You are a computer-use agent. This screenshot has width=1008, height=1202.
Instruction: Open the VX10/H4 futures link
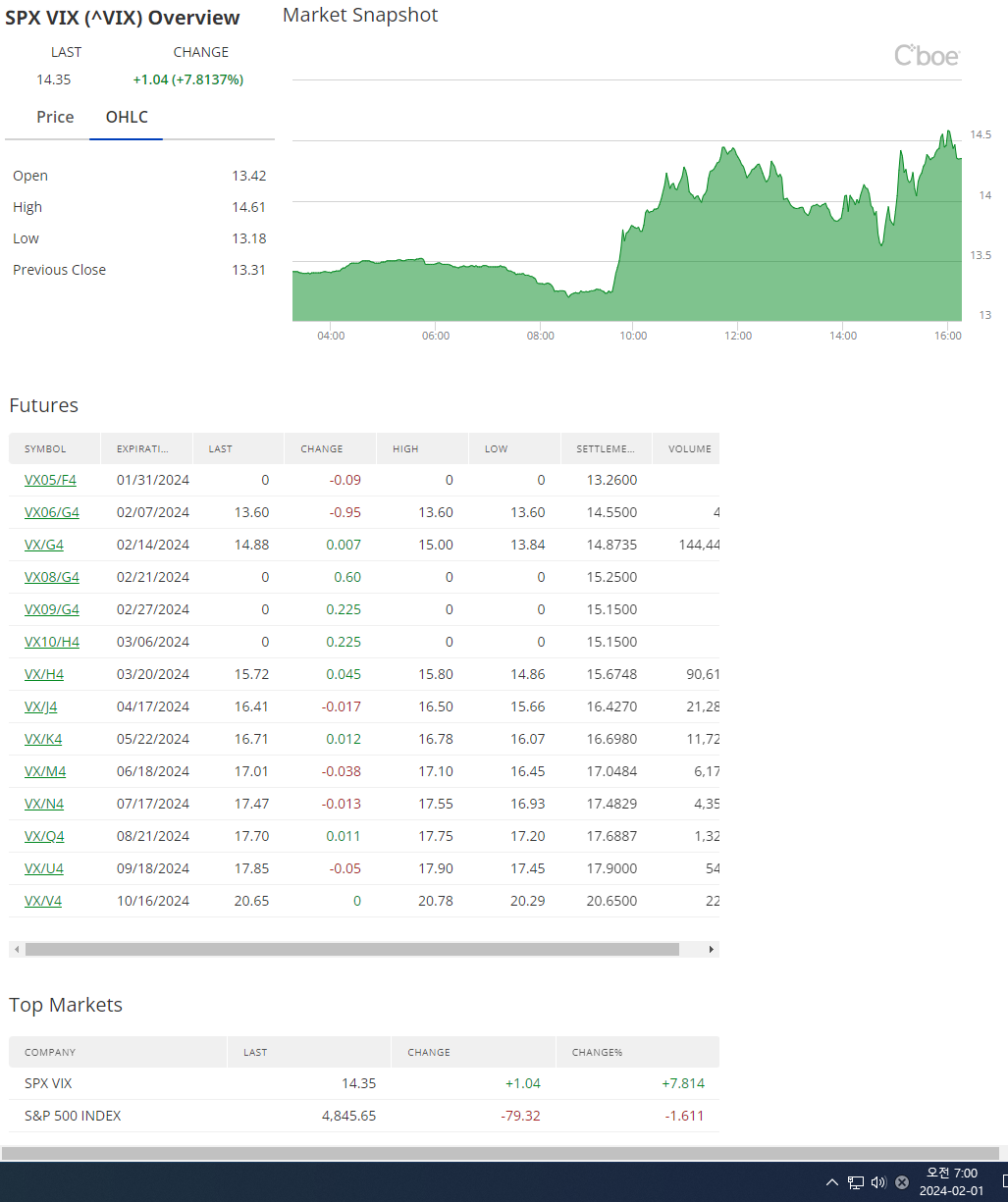click(x=52, y=642)
